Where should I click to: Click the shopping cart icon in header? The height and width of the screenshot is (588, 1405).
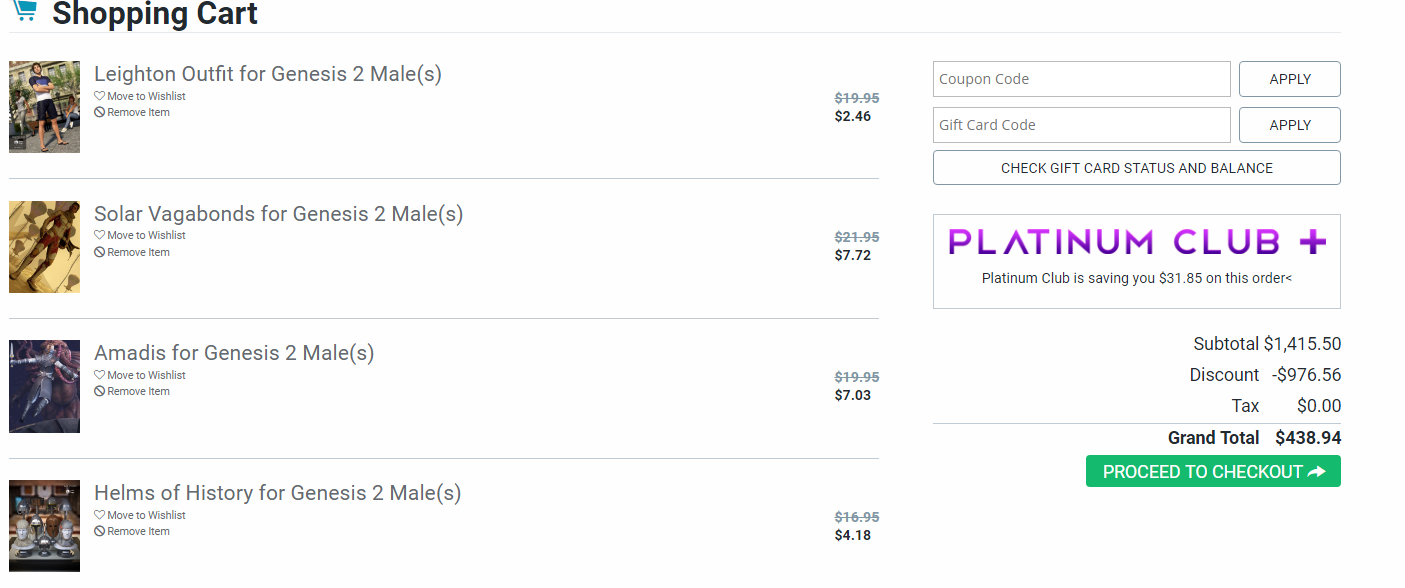point(24,10)
